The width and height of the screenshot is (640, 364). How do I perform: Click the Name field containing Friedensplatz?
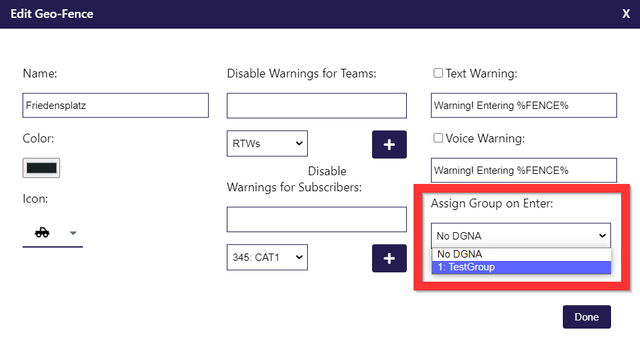click(x=116, y=106)
